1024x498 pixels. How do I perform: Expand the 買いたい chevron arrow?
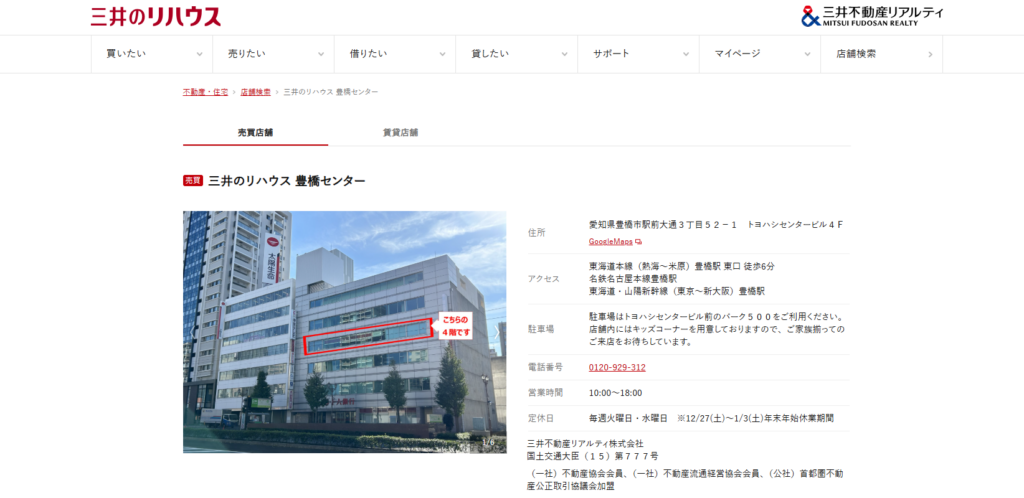point(199,55)
